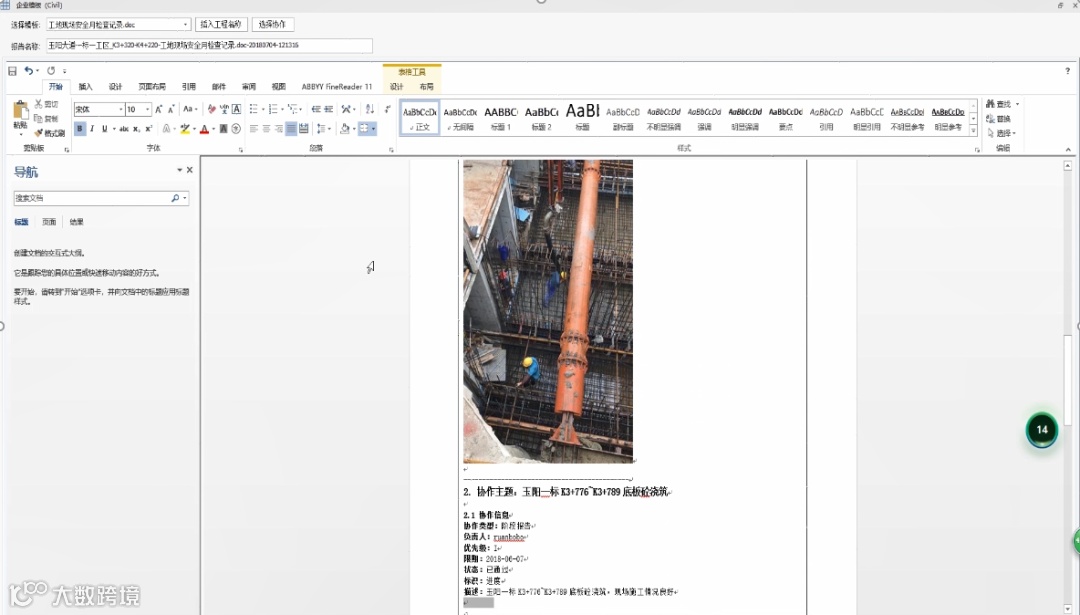Click the Undo arrow icon
The width and height of the screenshot is (1080, 615).
(29, 71)
